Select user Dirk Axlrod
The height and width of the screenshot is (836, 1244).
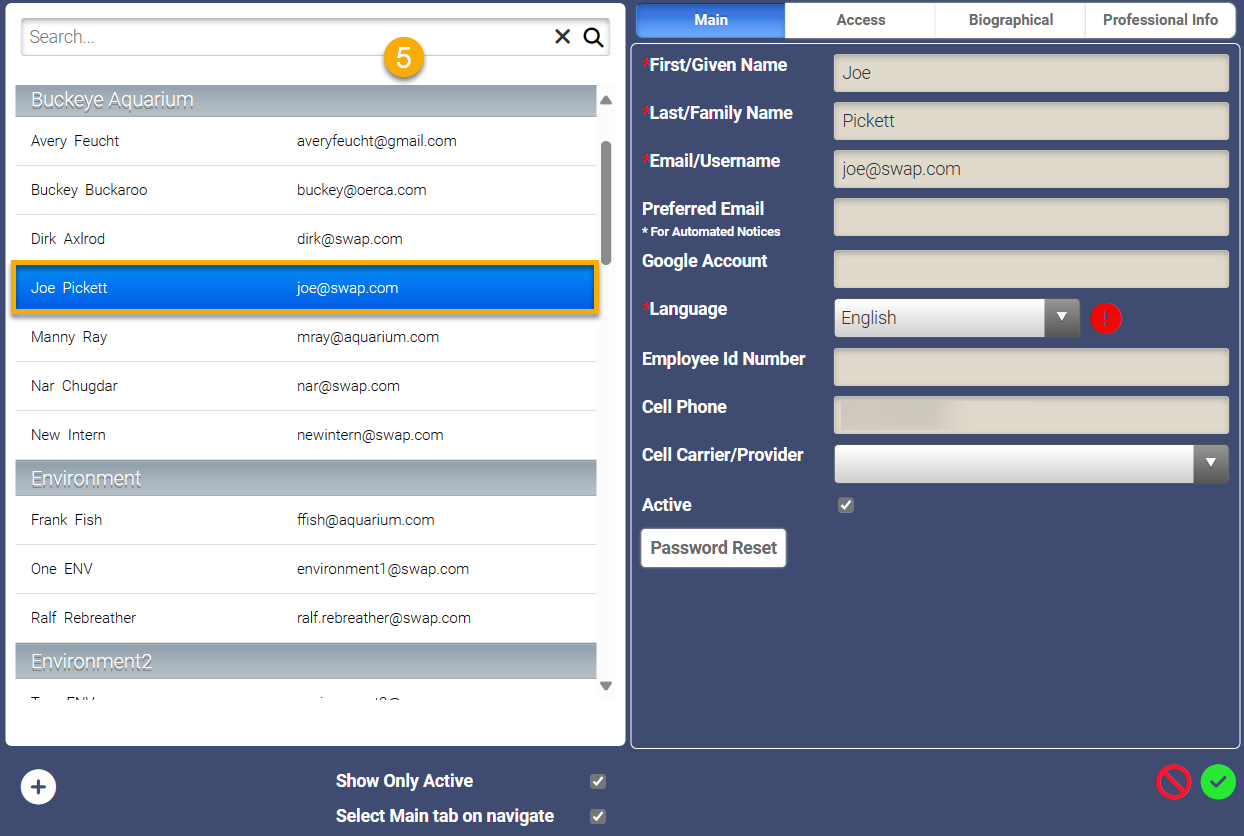[x=306, y=239]
